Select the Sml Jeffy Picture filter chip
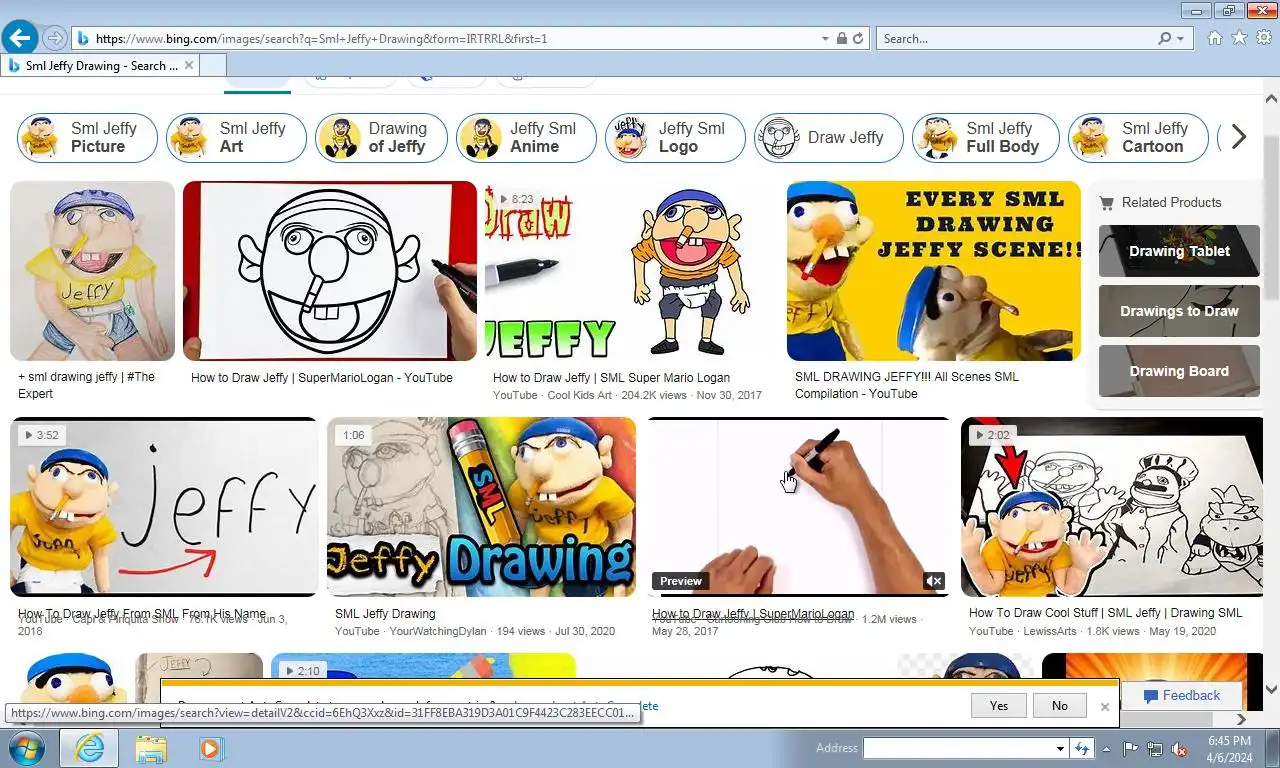 click(87, 137)
